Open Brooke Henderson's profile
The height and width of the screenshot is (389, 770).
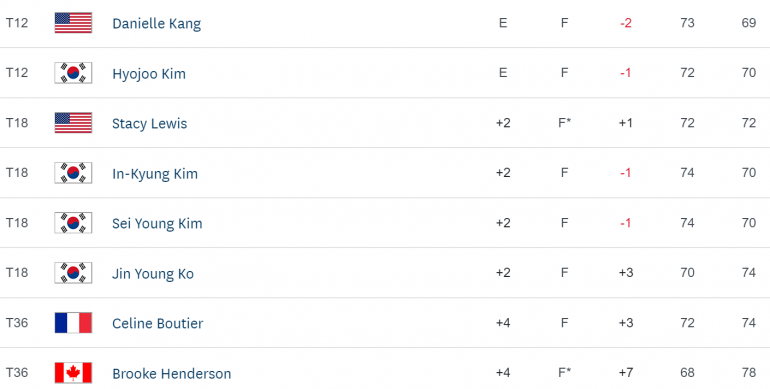tap(171, 373)
